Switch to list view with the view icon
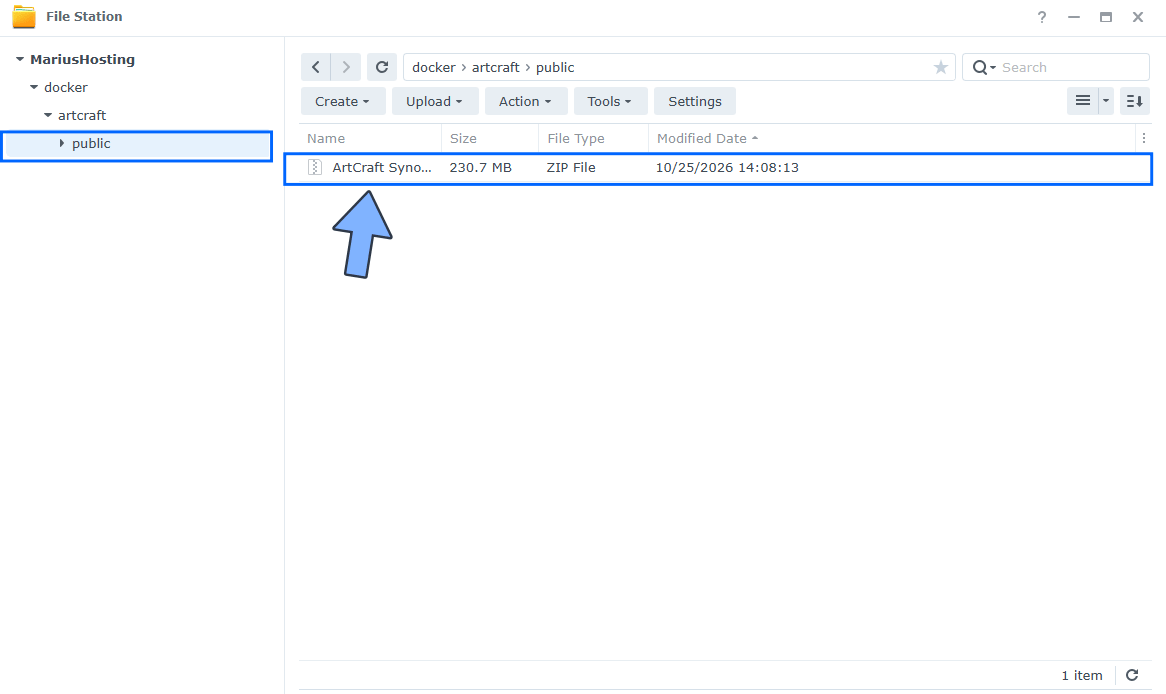The height and width of the screenshot is (694, 1166). tap(1083, 100)
